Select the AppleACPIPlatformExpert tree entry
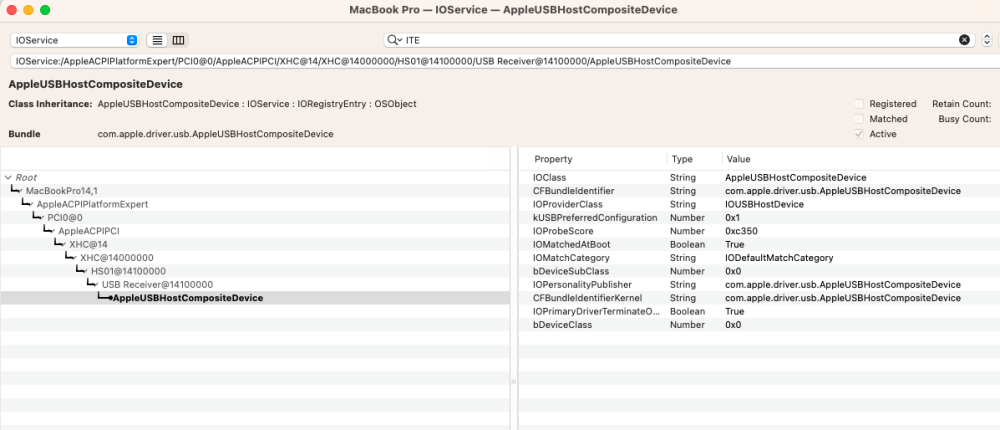This screenshot has width=1000, height=430. (x=92, y=205)
